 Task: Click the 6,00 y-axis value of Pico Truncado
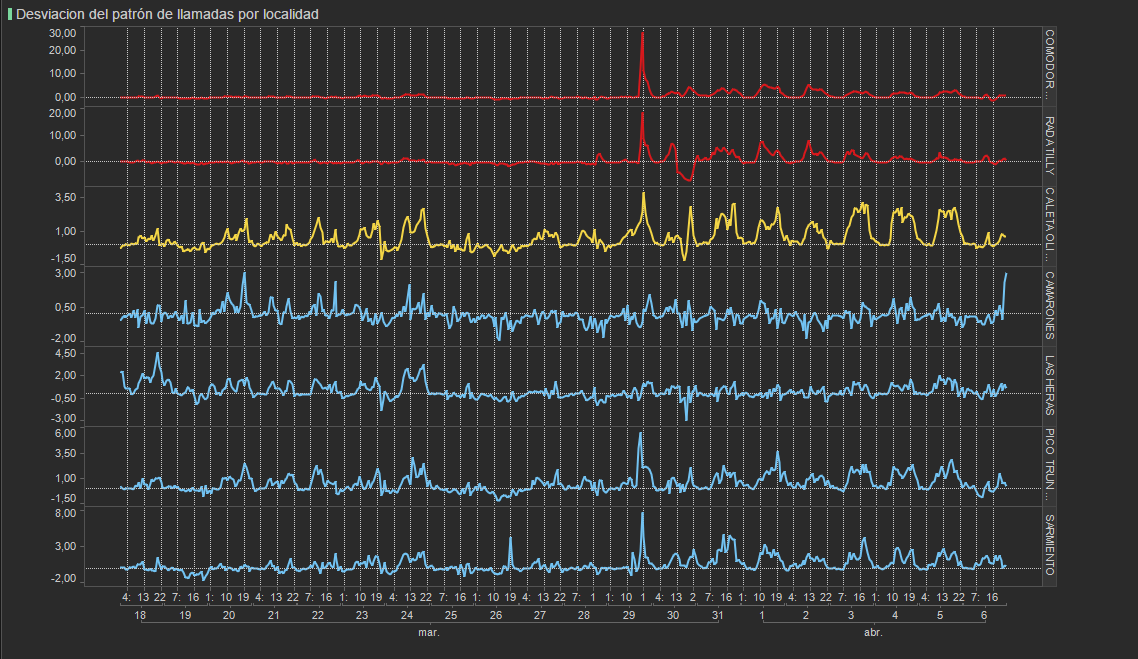tap(65, 433)
